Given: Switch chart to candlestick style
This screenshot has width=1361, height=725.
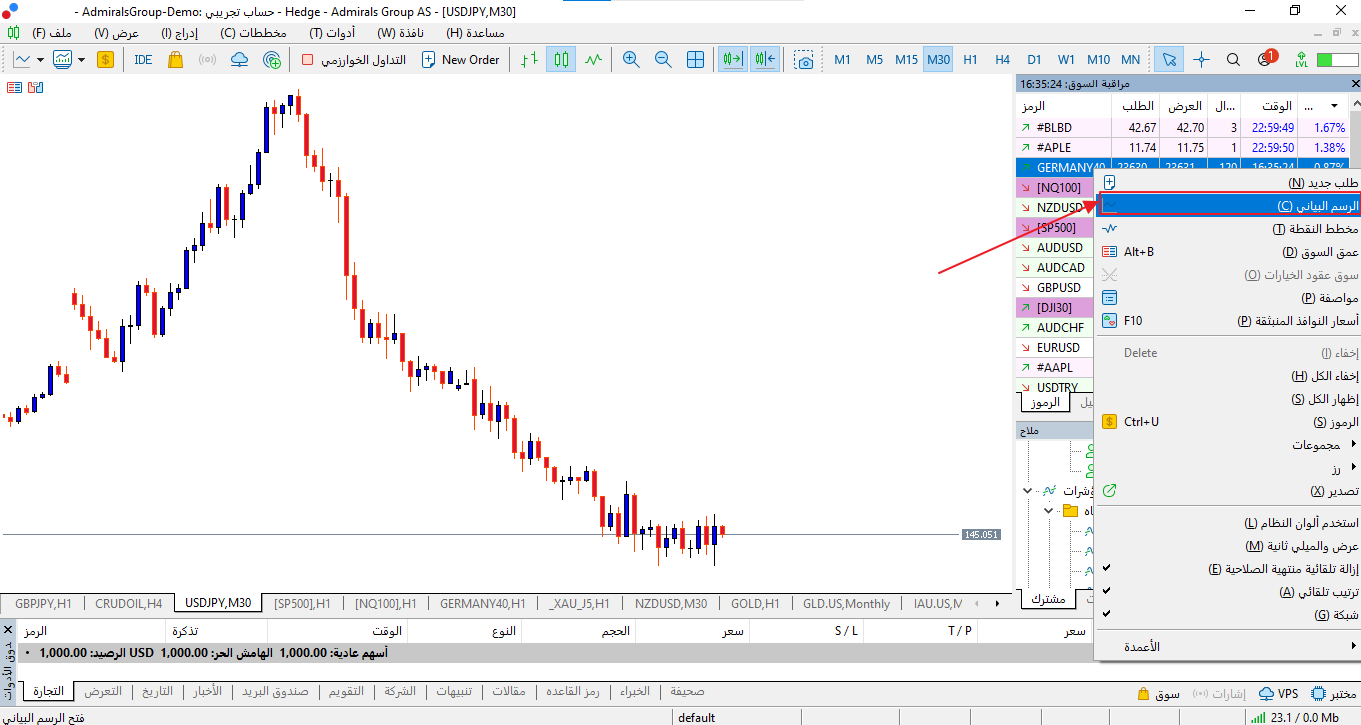Looking at the screenshot, I should (x=562, y=60).
